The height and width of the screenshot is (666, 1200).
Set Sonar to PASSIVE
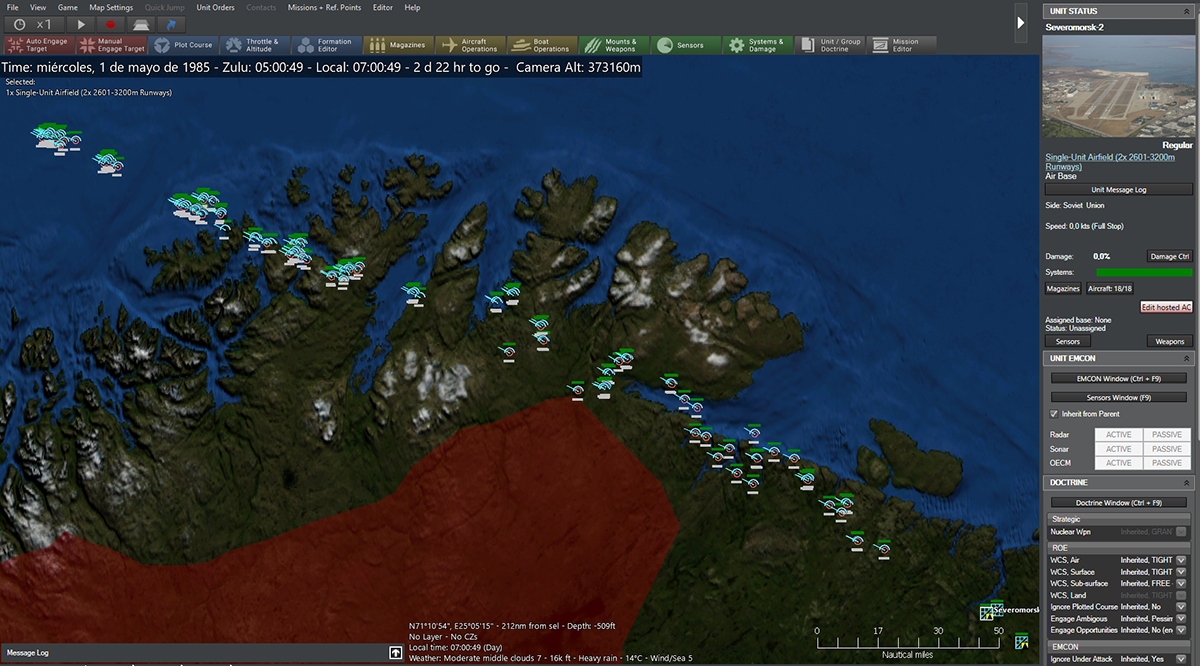coord(1166,449)
